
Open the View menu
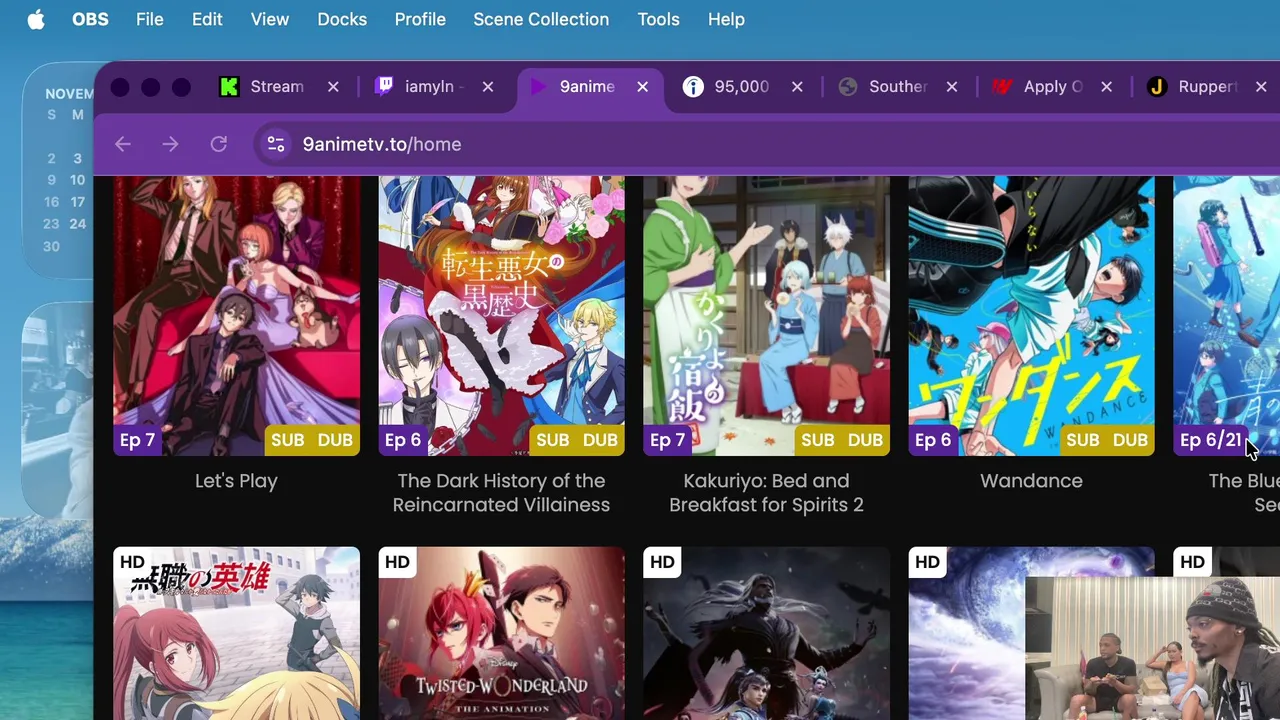point(269,19)
